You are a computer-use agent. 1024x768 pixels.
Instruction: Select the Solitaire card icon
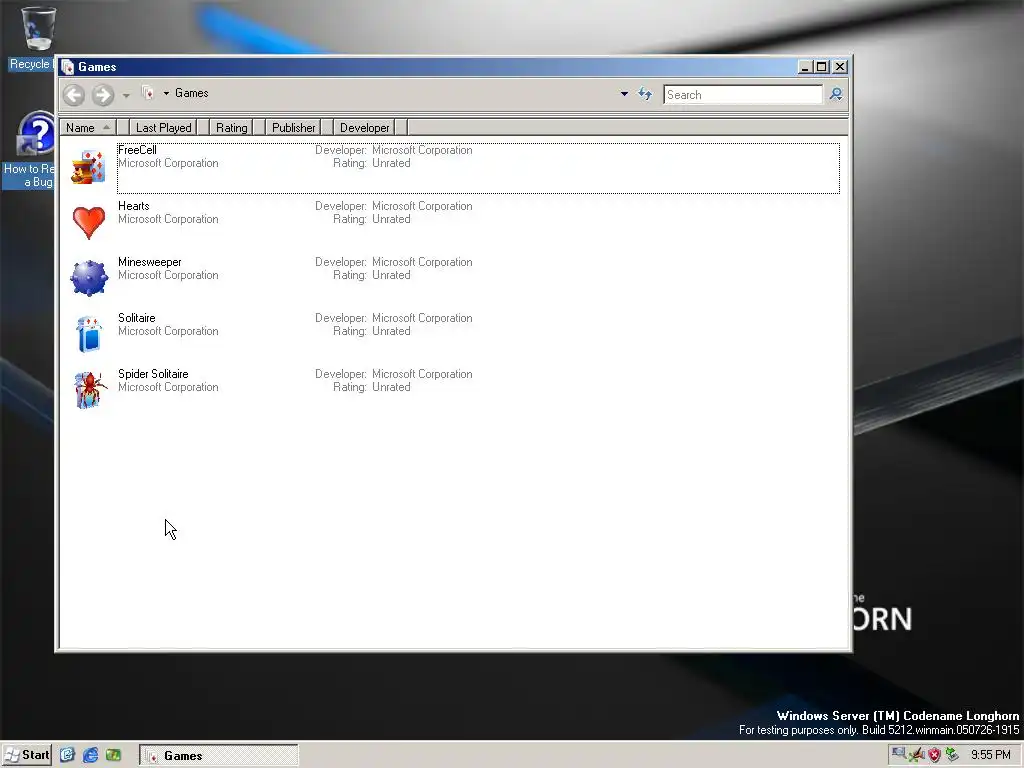pyautogui.click(x=88, y=334)
